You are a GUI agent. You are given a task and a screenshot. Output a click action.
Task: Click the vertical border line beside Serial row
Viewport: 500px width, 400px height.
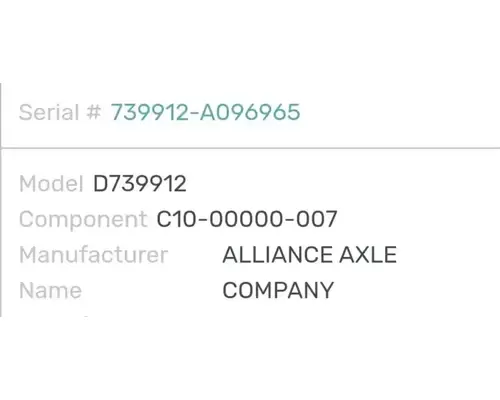pos(1,115)
